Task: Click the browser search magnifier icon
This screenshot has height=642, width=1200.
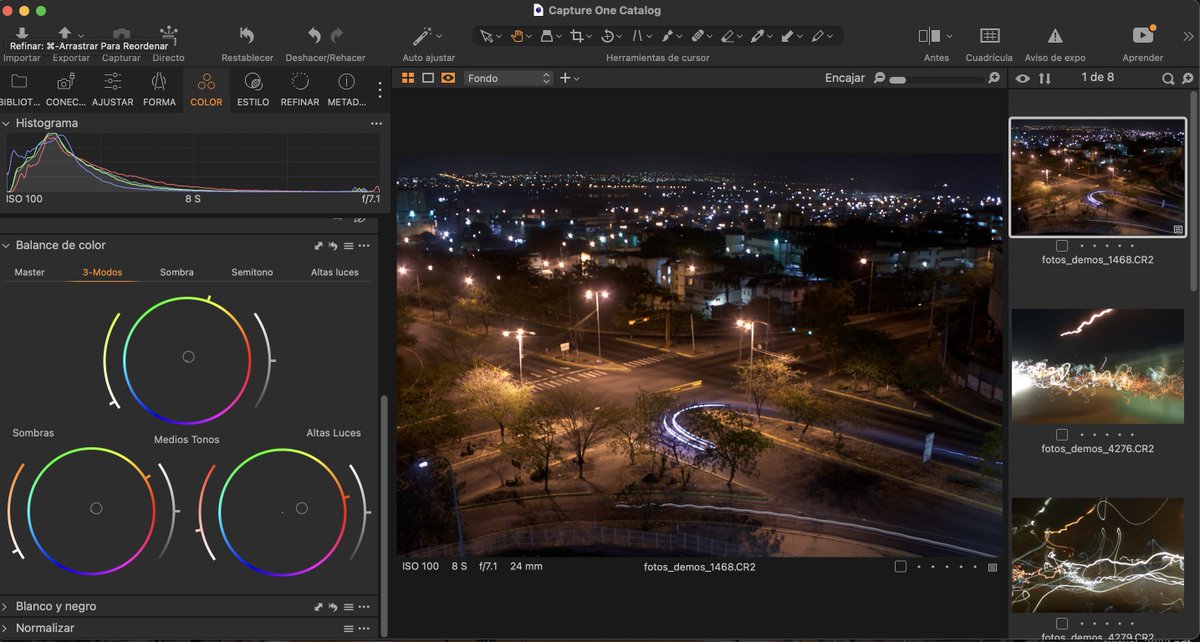Action: tap(1168, 78)
